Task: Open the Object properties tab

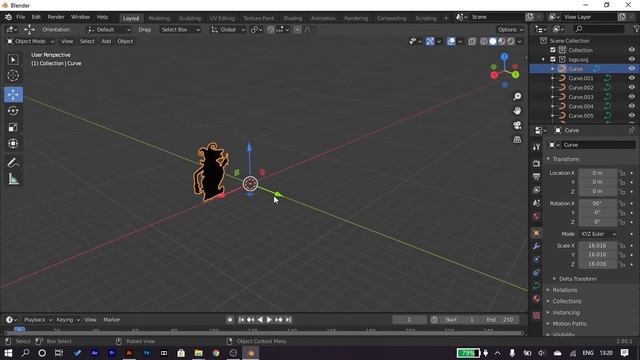Action: tap(536, 233)
